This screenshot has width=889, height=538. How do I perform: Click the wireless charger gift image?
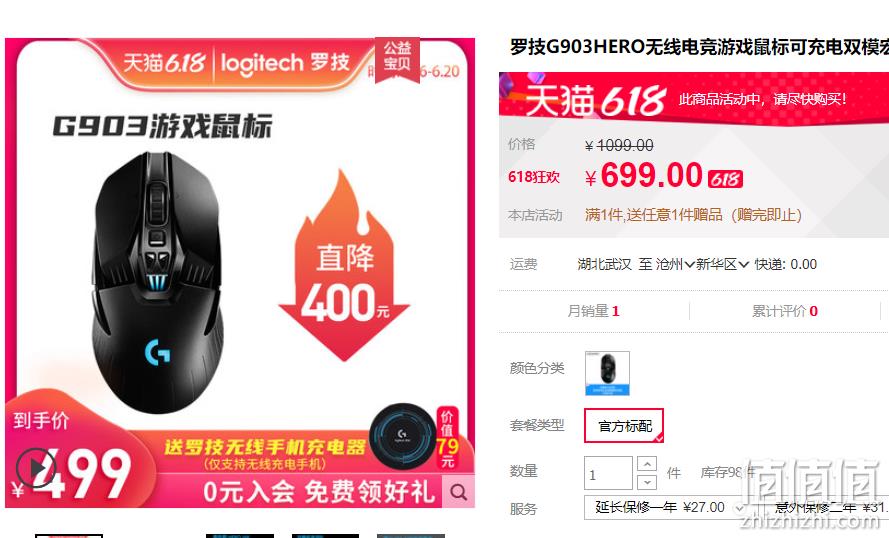[402, 436]
